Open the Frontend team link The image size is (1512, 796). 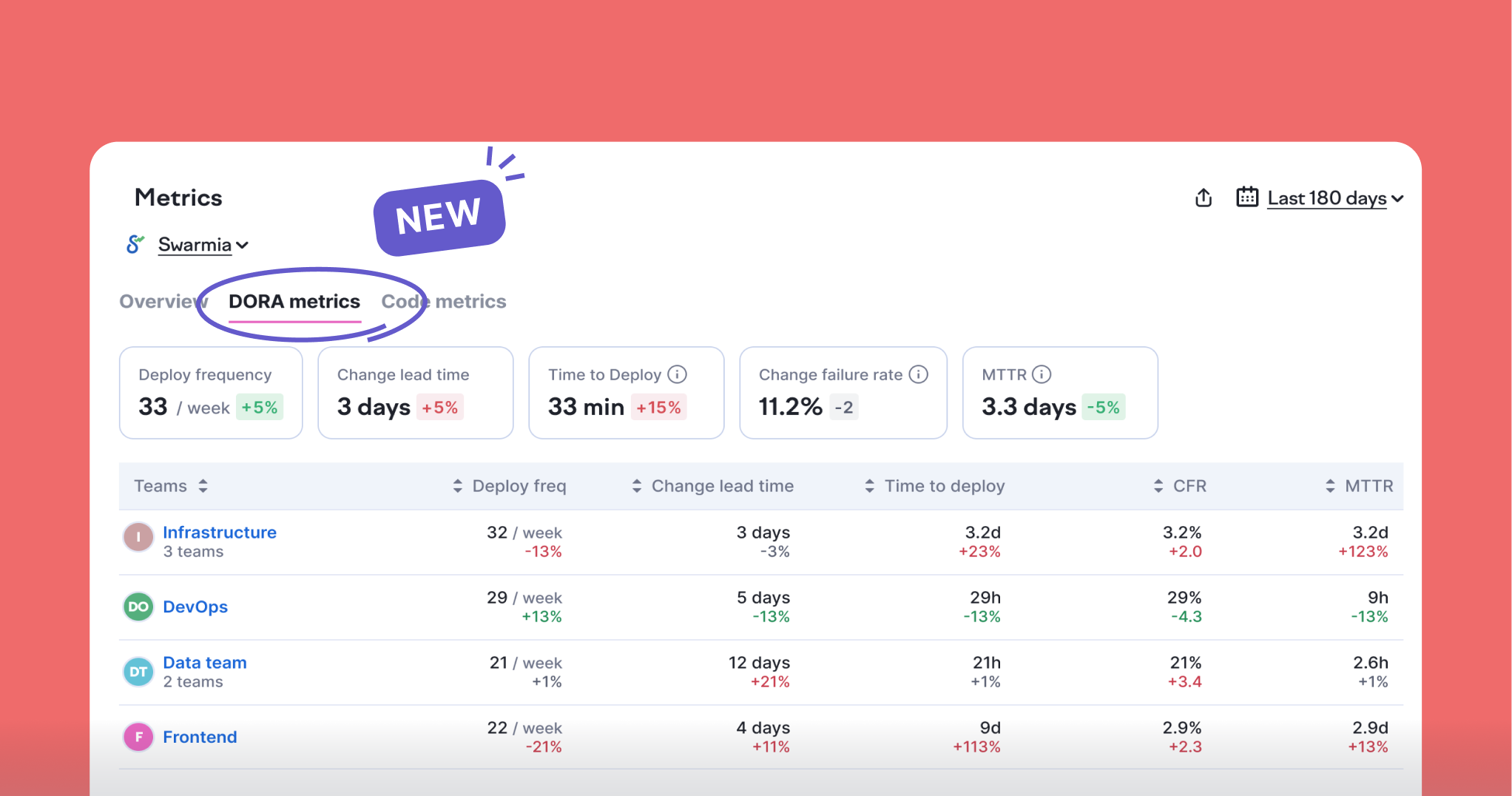200,737
